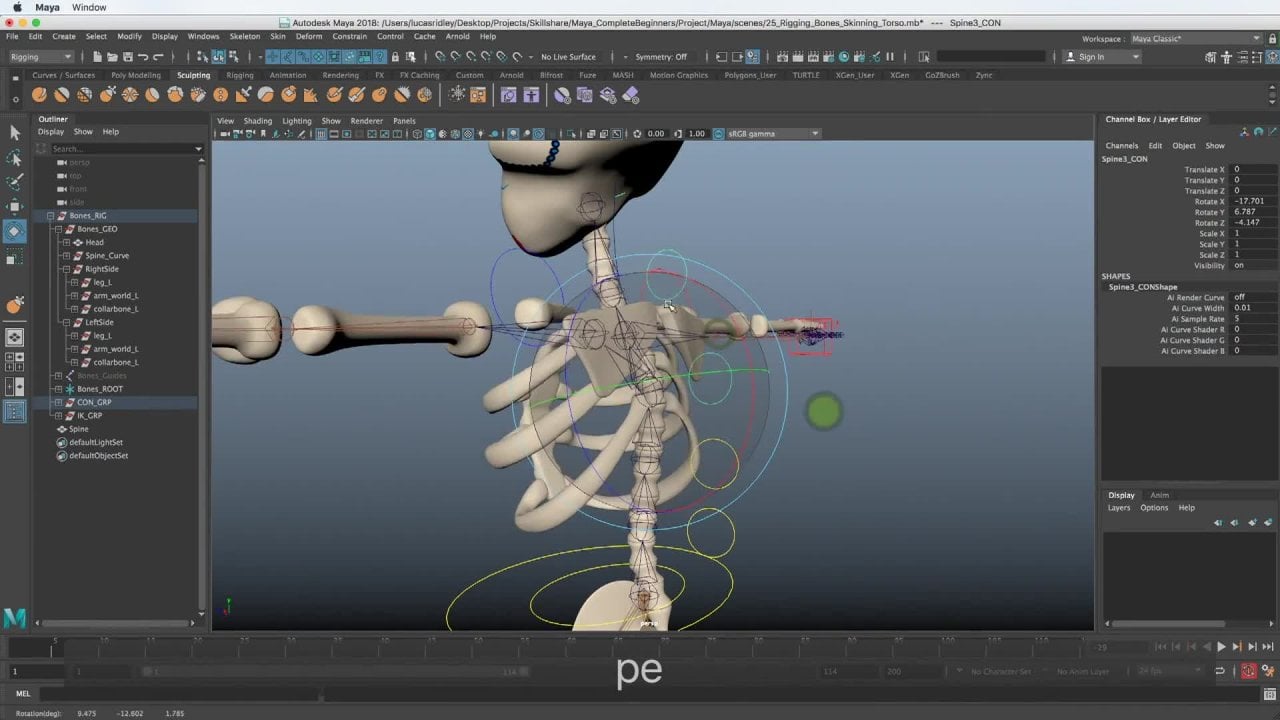Expand the Bones_ROOT node in Outliner
Screen dimensions: 1280x720
58,389
